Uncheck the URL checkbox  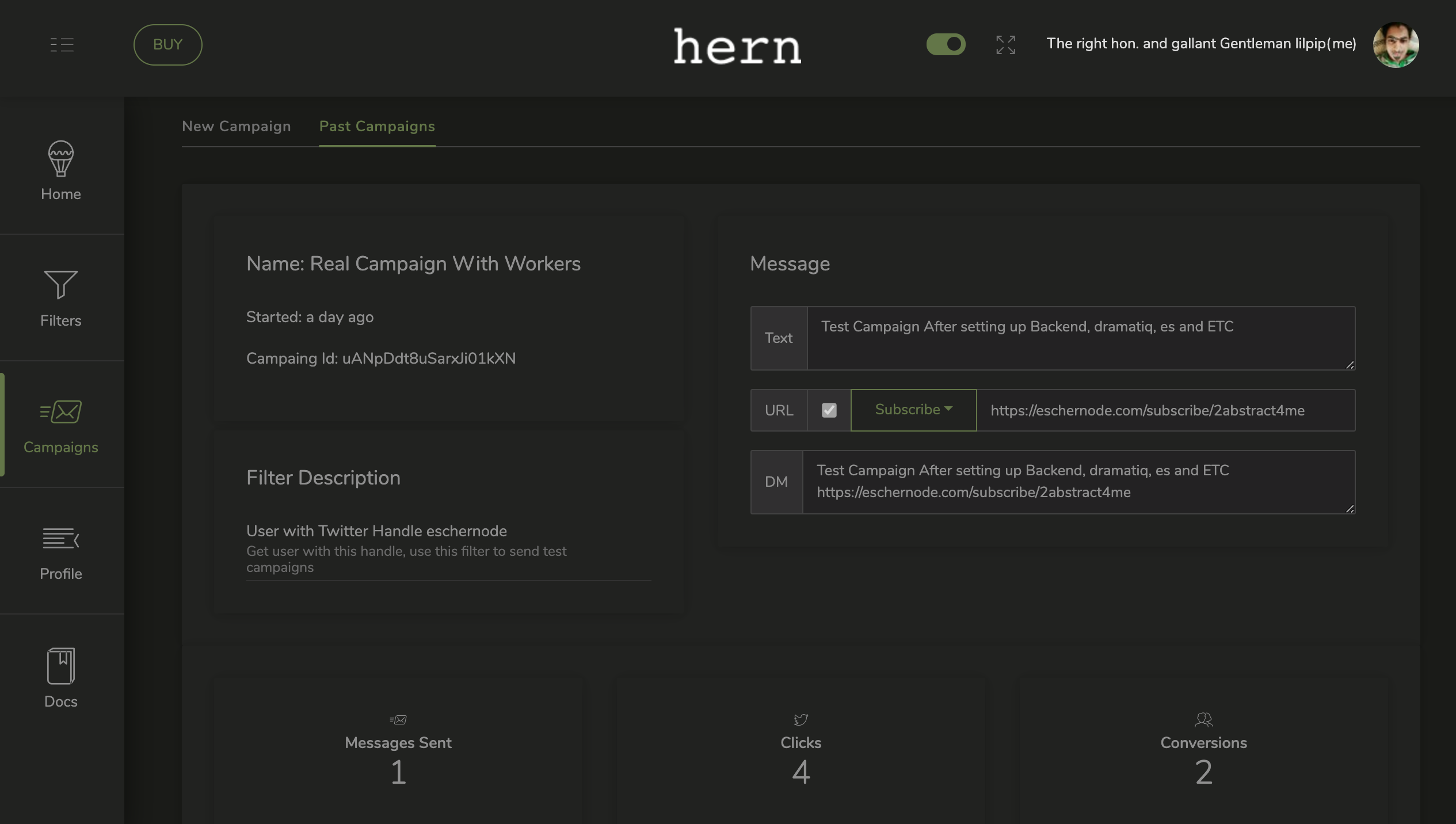pos(829,410)
